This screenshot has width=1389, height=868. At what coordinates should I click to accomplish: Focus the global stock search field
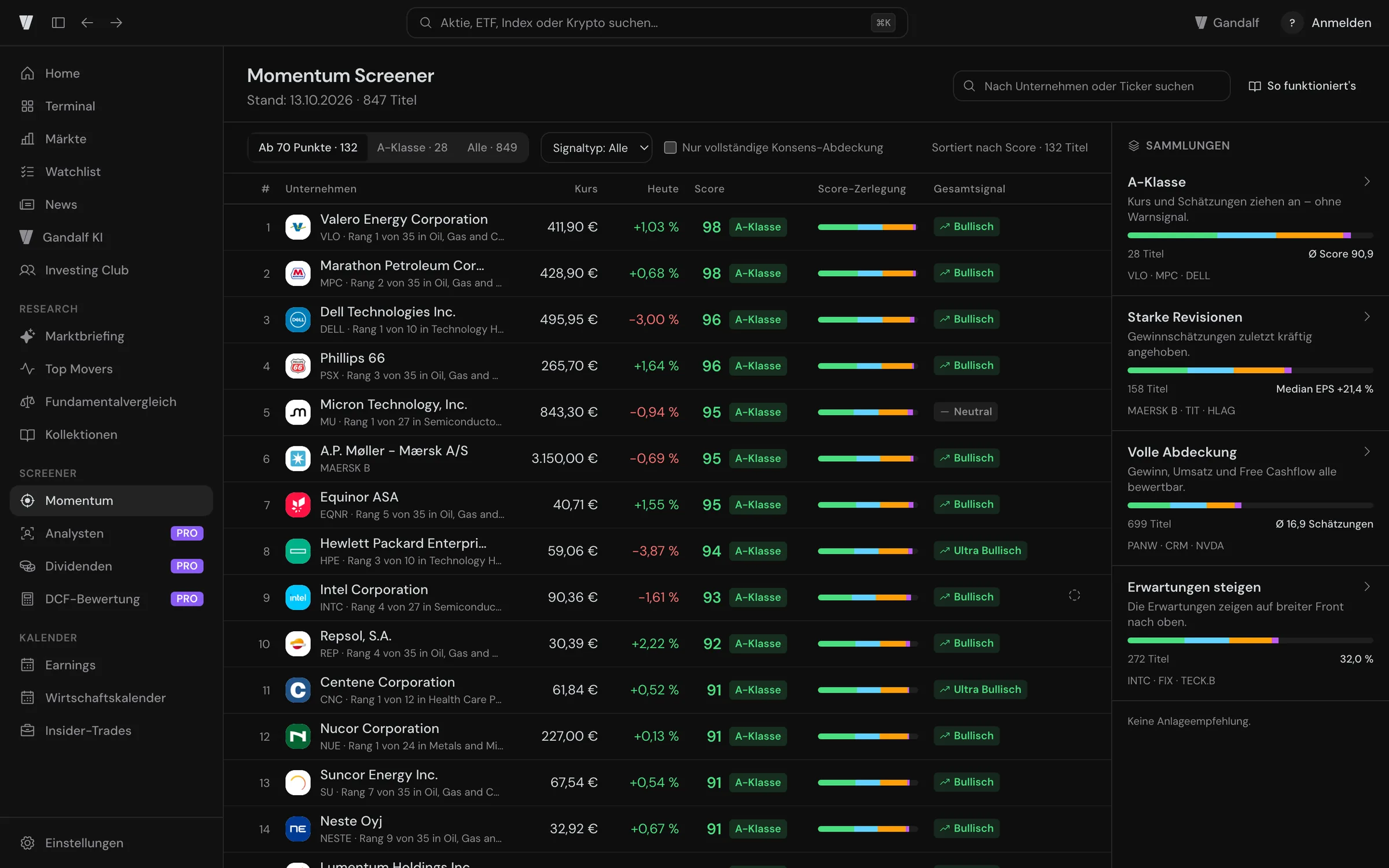point(657,23)
